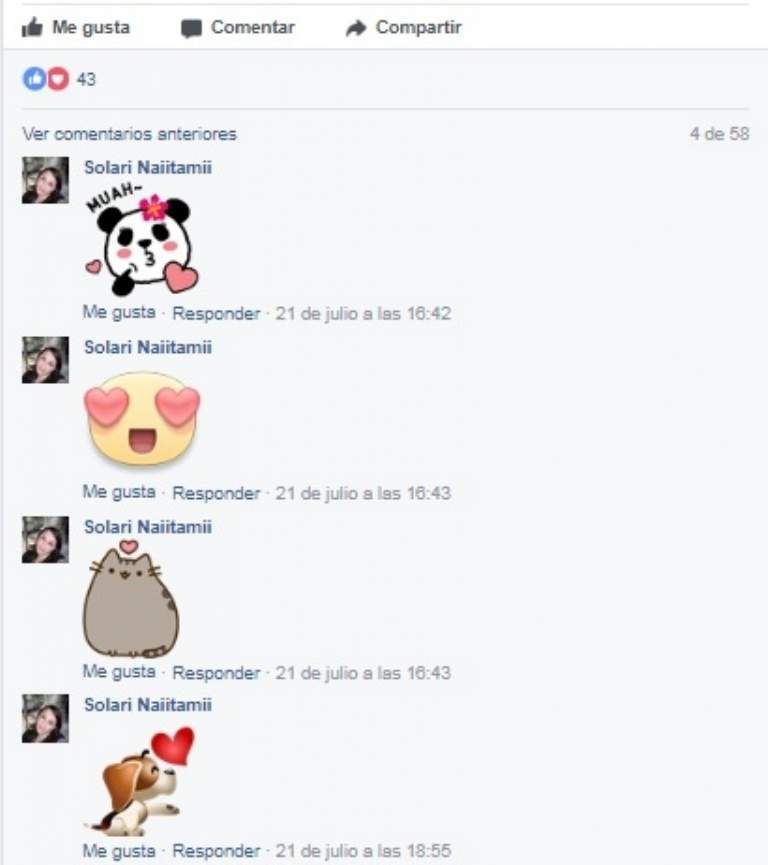
Task: Open the 43 reactions count
Action: tap(86, 79)
